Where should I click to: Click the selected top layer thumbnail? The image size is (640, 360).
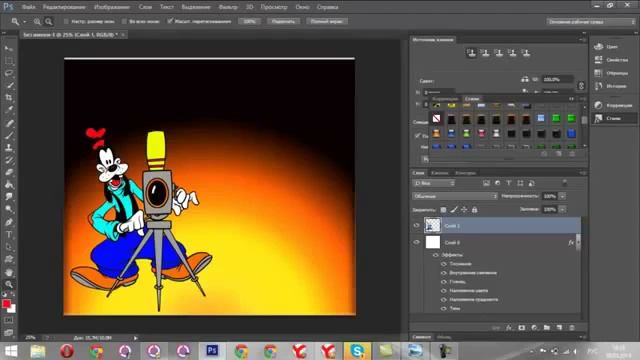pos(432,225)
